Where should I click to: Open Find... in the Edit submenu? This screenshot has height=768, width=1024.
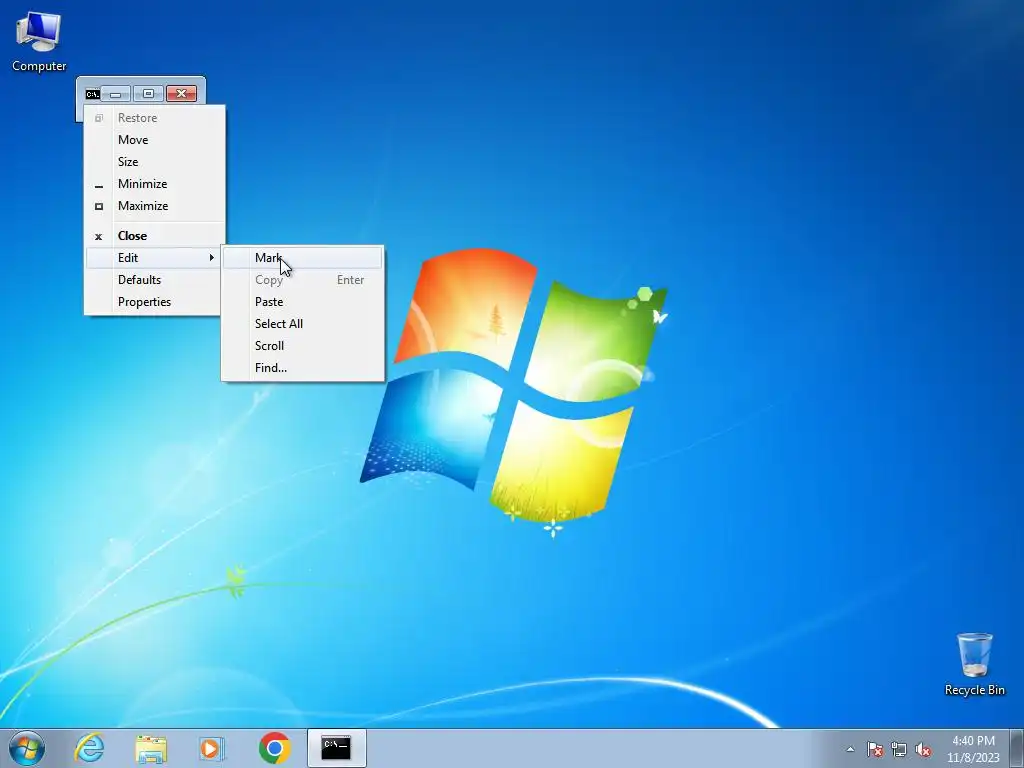[302, 368]
